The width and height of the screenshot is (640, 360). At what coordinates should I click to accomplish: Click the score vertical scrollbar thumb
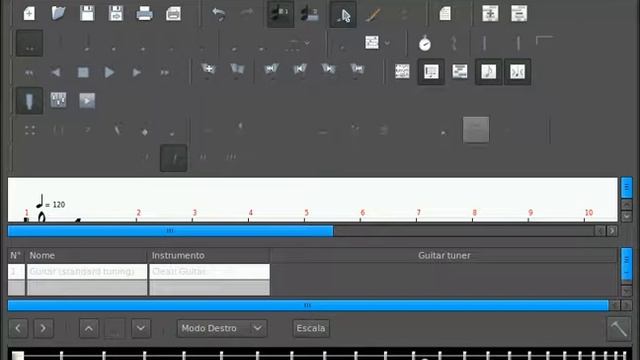pos(627,187)
